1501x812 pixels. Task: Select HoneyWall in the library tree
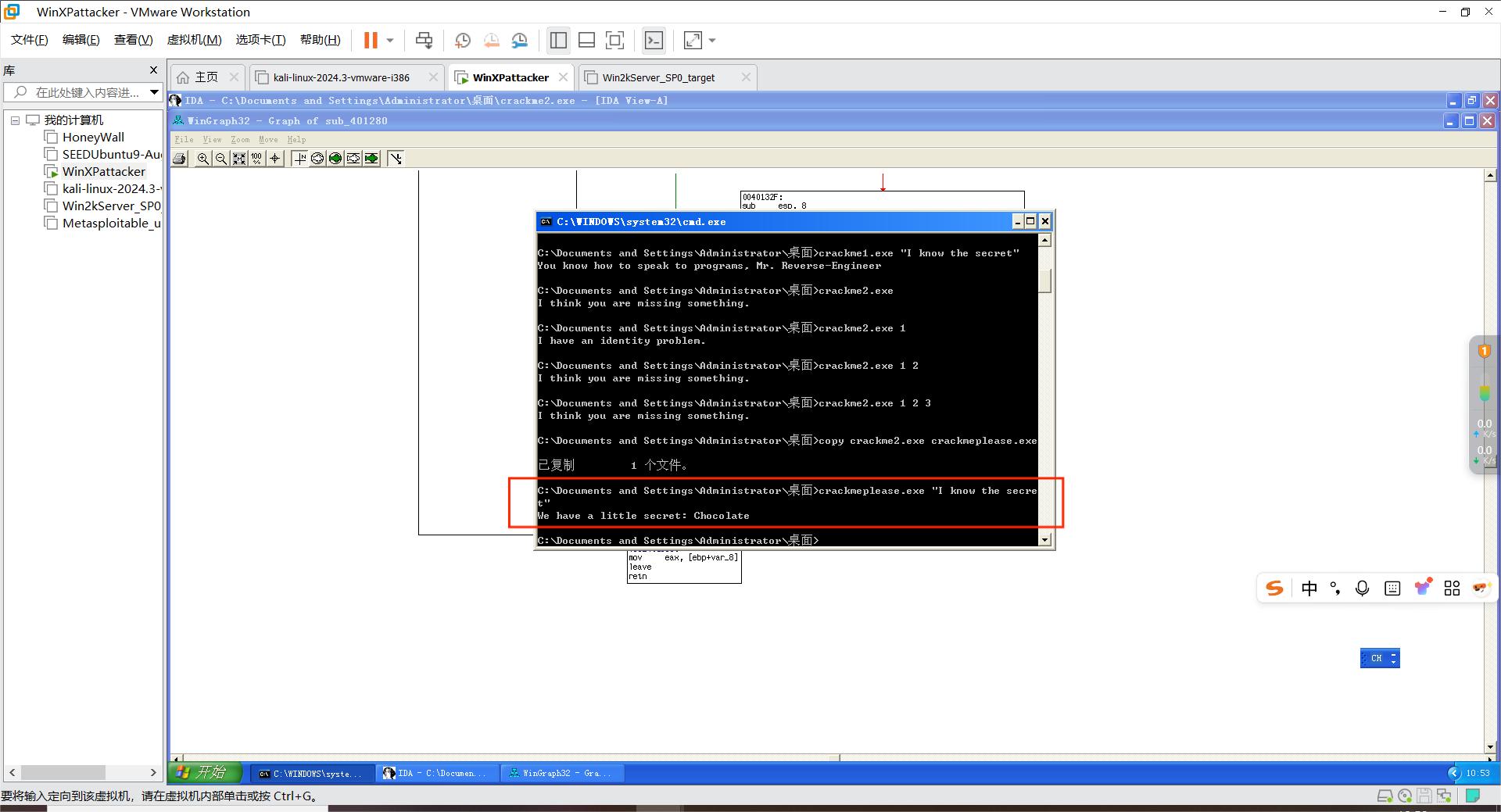(93, 138)
